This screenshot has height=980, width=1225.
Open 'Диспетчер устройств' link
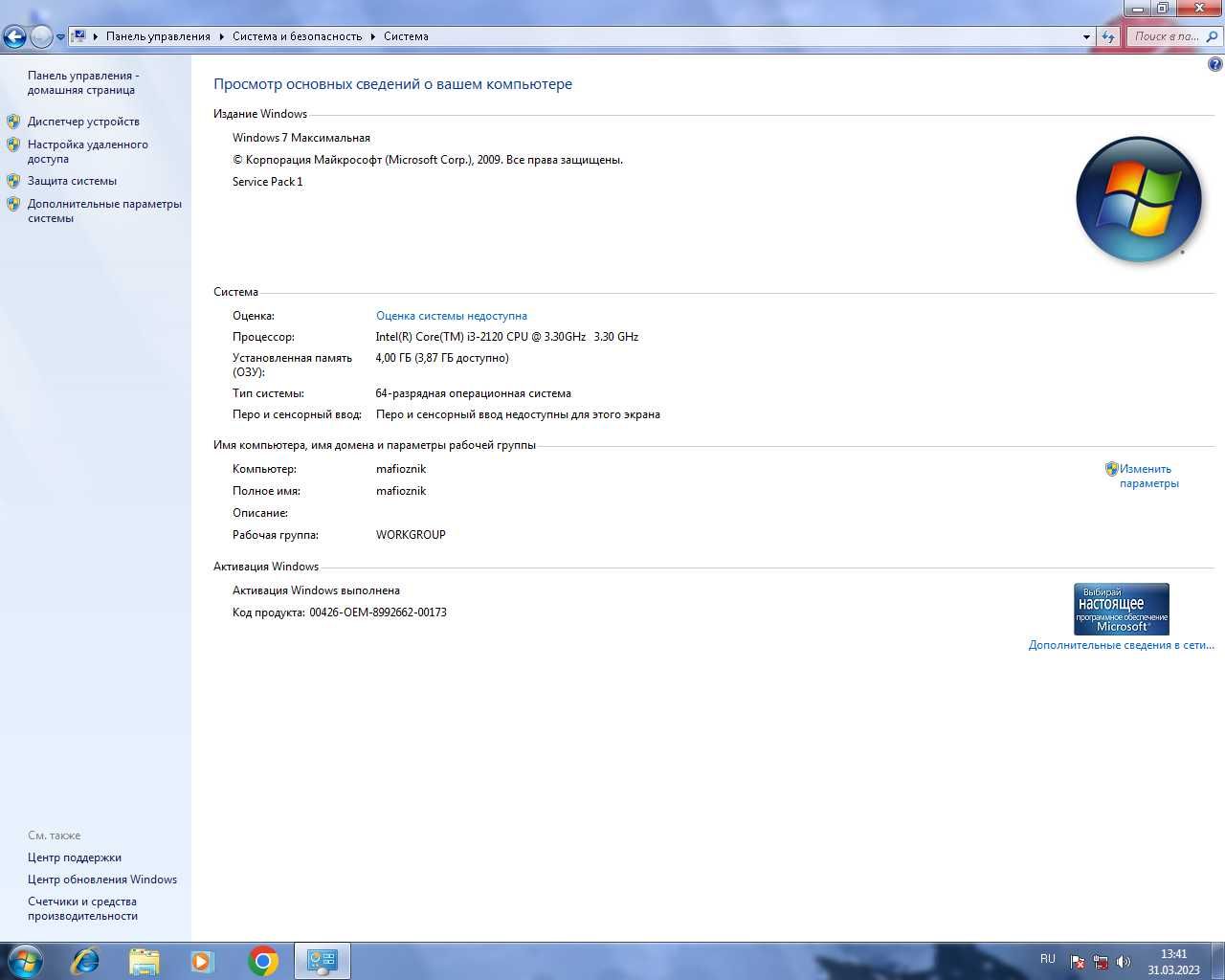click(x=83, y=122)
